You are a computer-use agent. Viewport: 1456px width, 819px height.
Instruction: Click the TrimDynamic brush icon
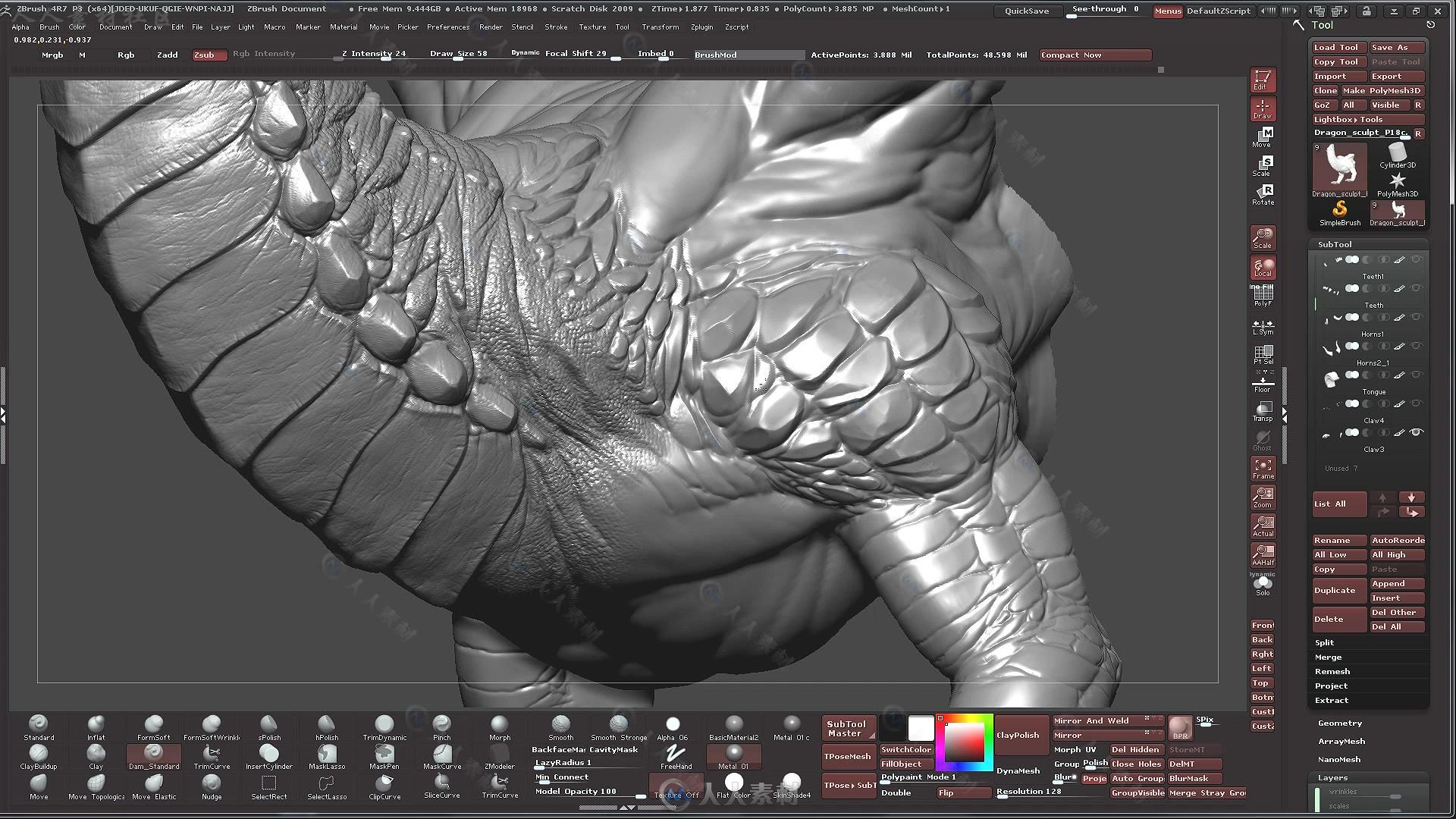384,723
